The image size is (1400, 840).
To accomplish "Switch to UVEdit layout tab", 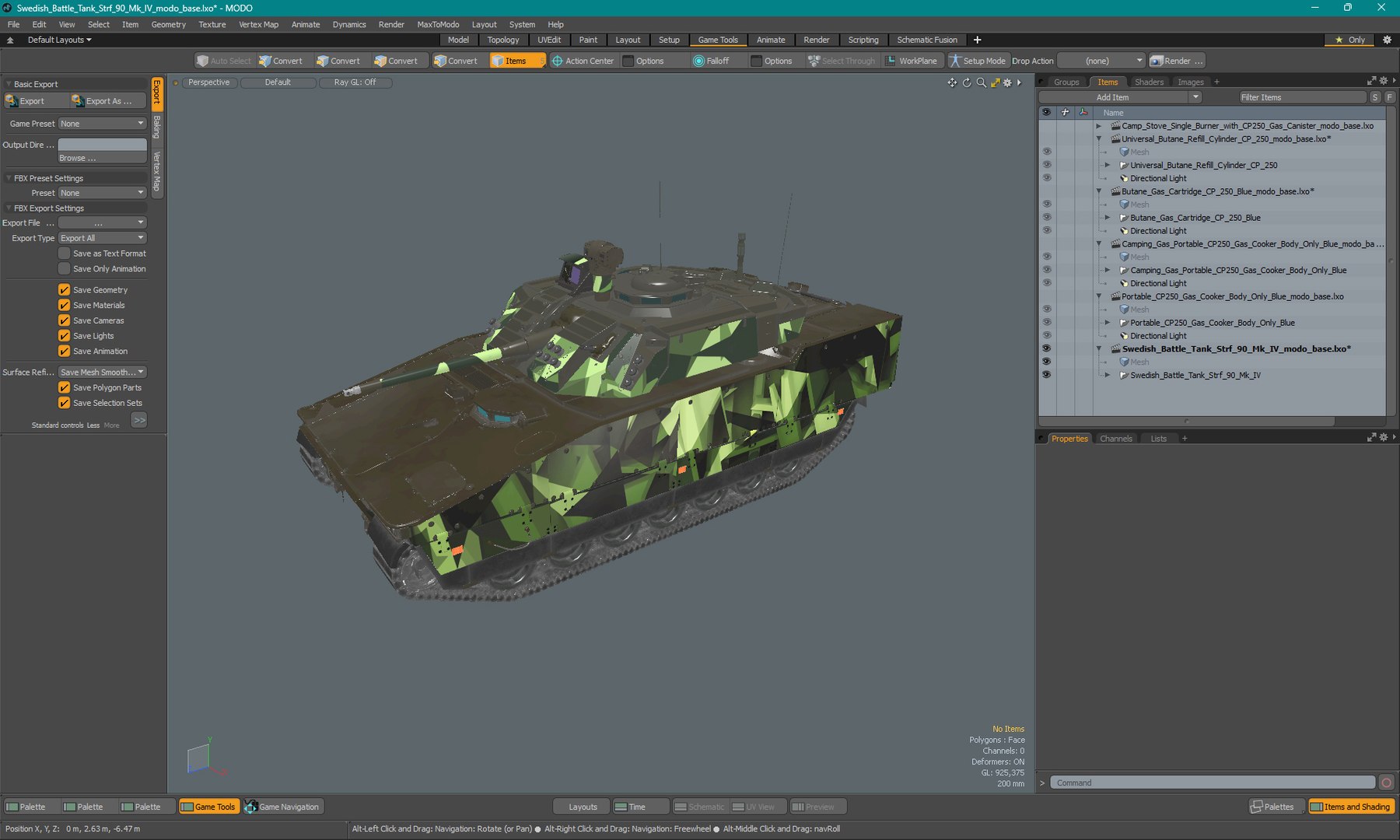I will pyautogui.click(x=549, y=40).
